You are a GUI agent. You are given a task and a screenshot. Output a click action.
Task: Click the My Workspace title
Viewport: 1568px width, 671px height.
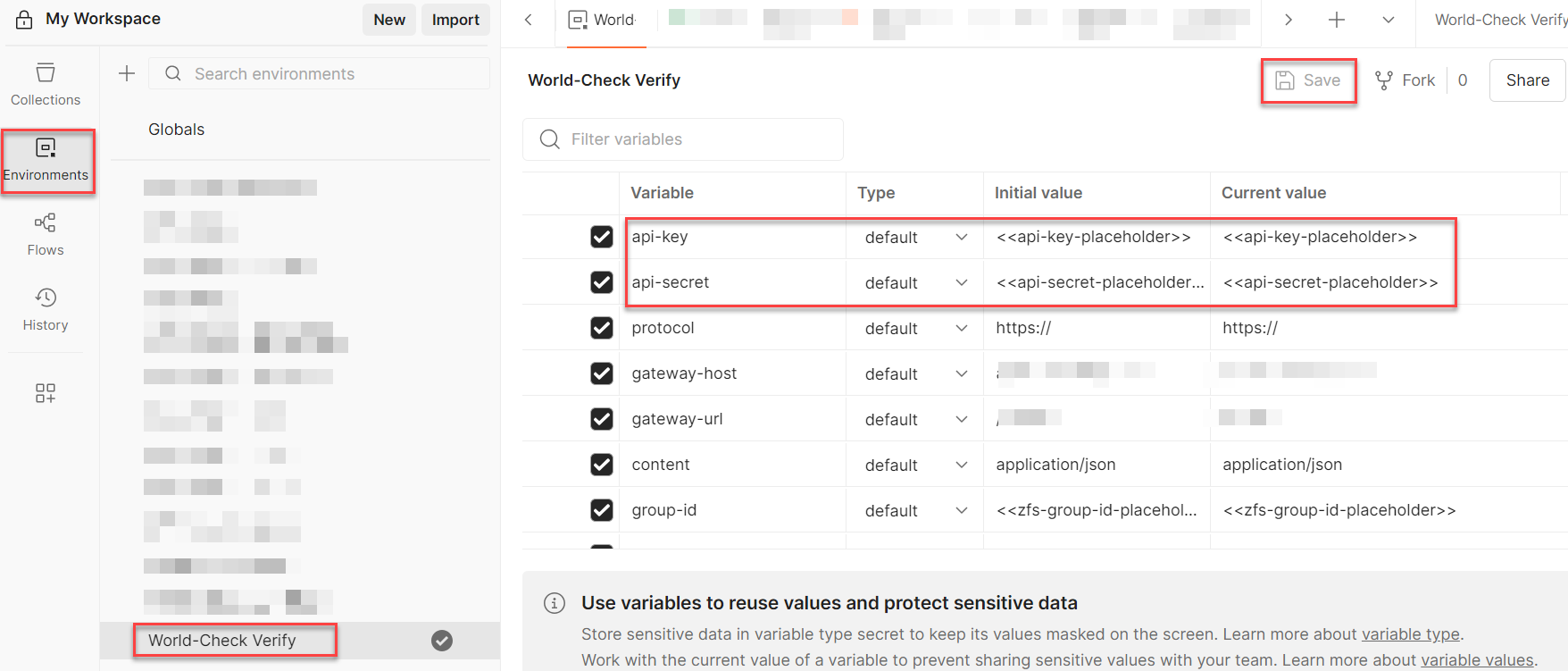(x=103, y=19)
